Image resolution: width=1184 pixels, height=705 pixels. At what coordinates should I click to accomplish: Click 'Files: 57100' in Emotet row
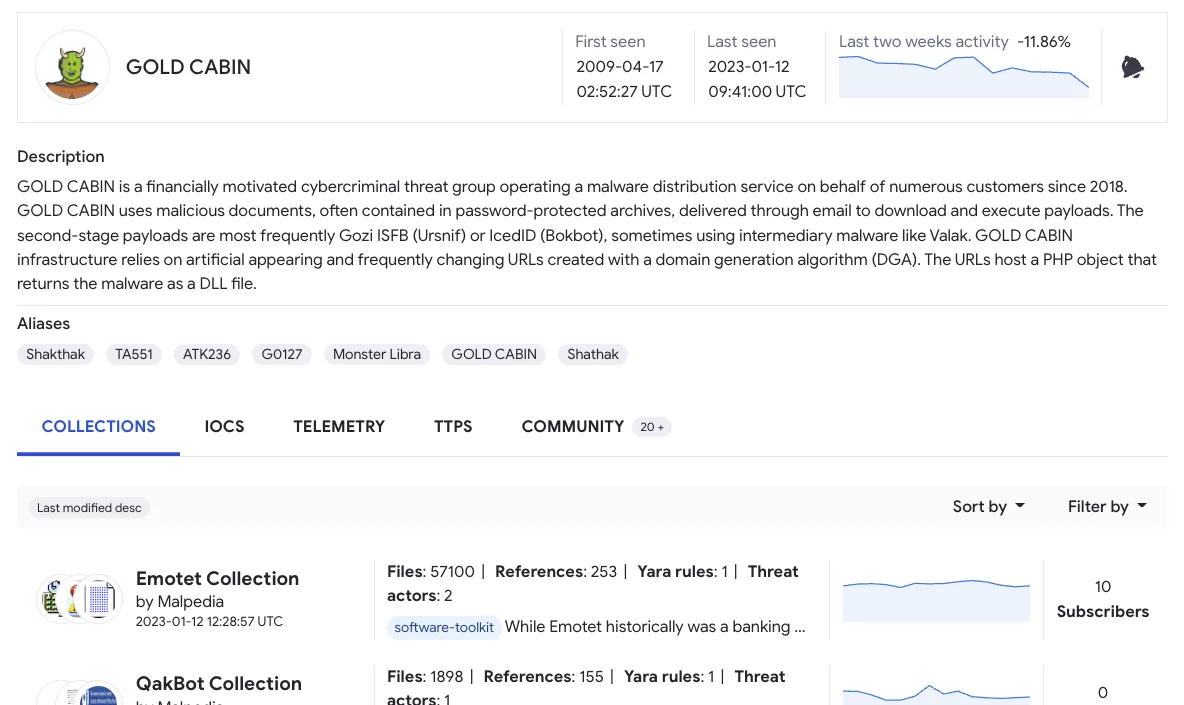pyautogui.click(x=430, y=571)
